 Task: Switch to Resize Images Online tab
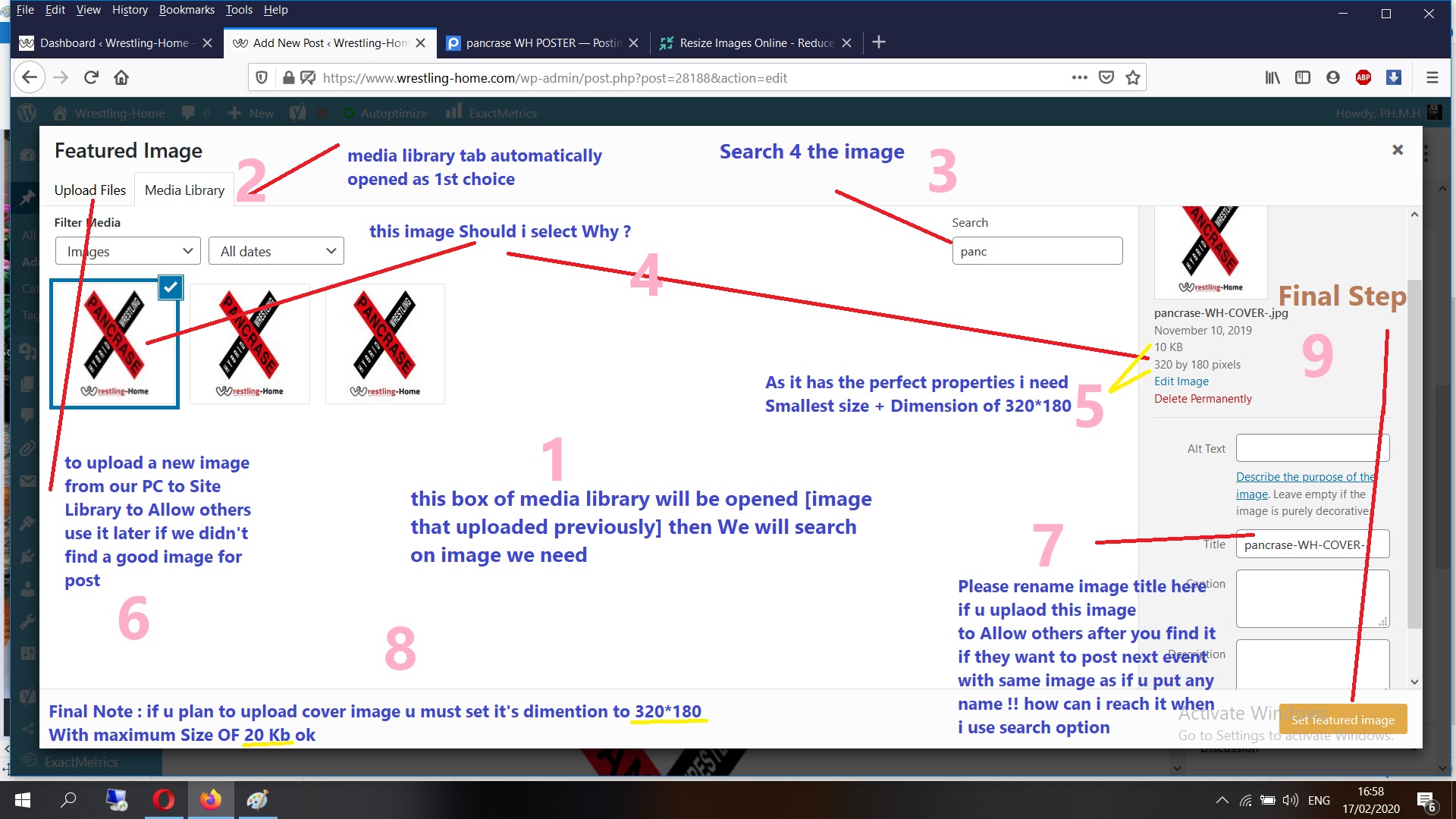(x=756, y=42)
